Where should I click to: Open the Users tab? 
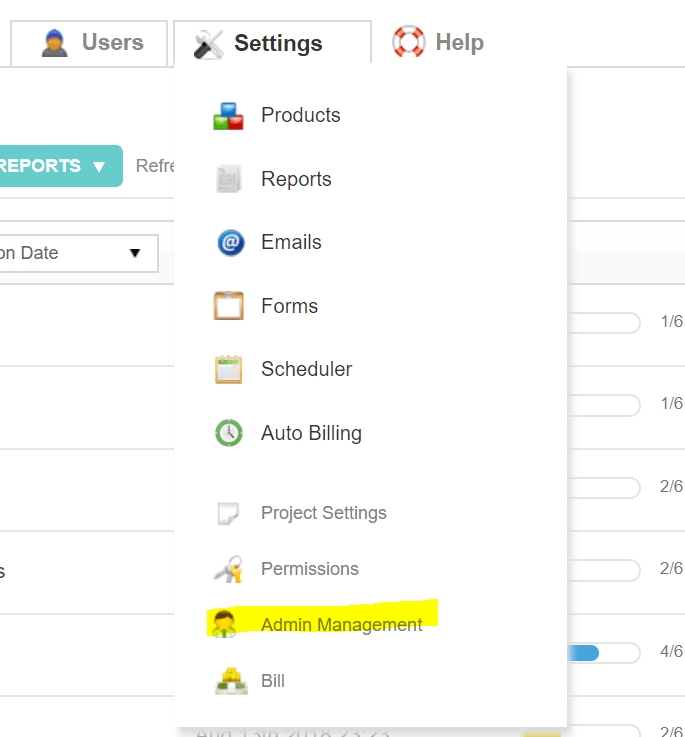click(92, 43)
